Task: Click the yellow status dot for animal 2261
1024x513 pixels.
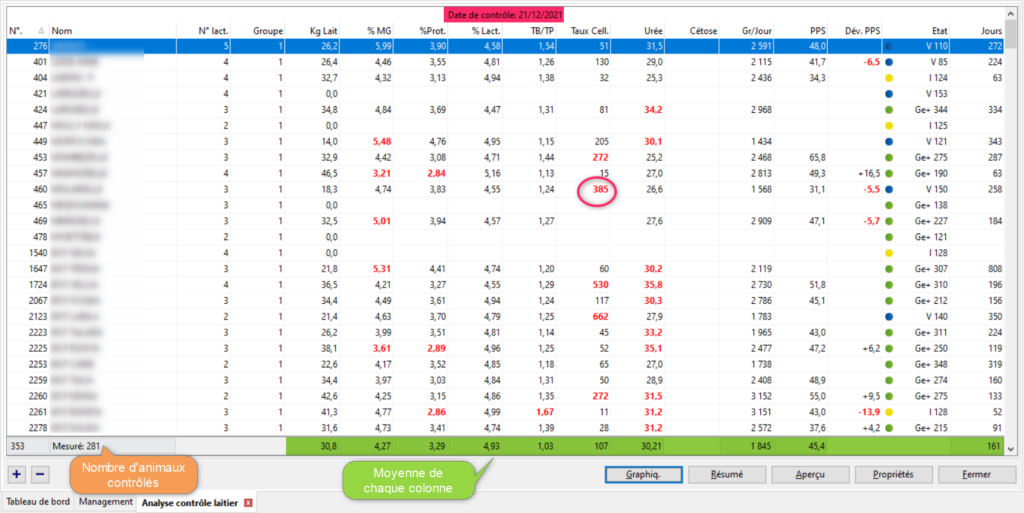Action: tap(889, 411)
